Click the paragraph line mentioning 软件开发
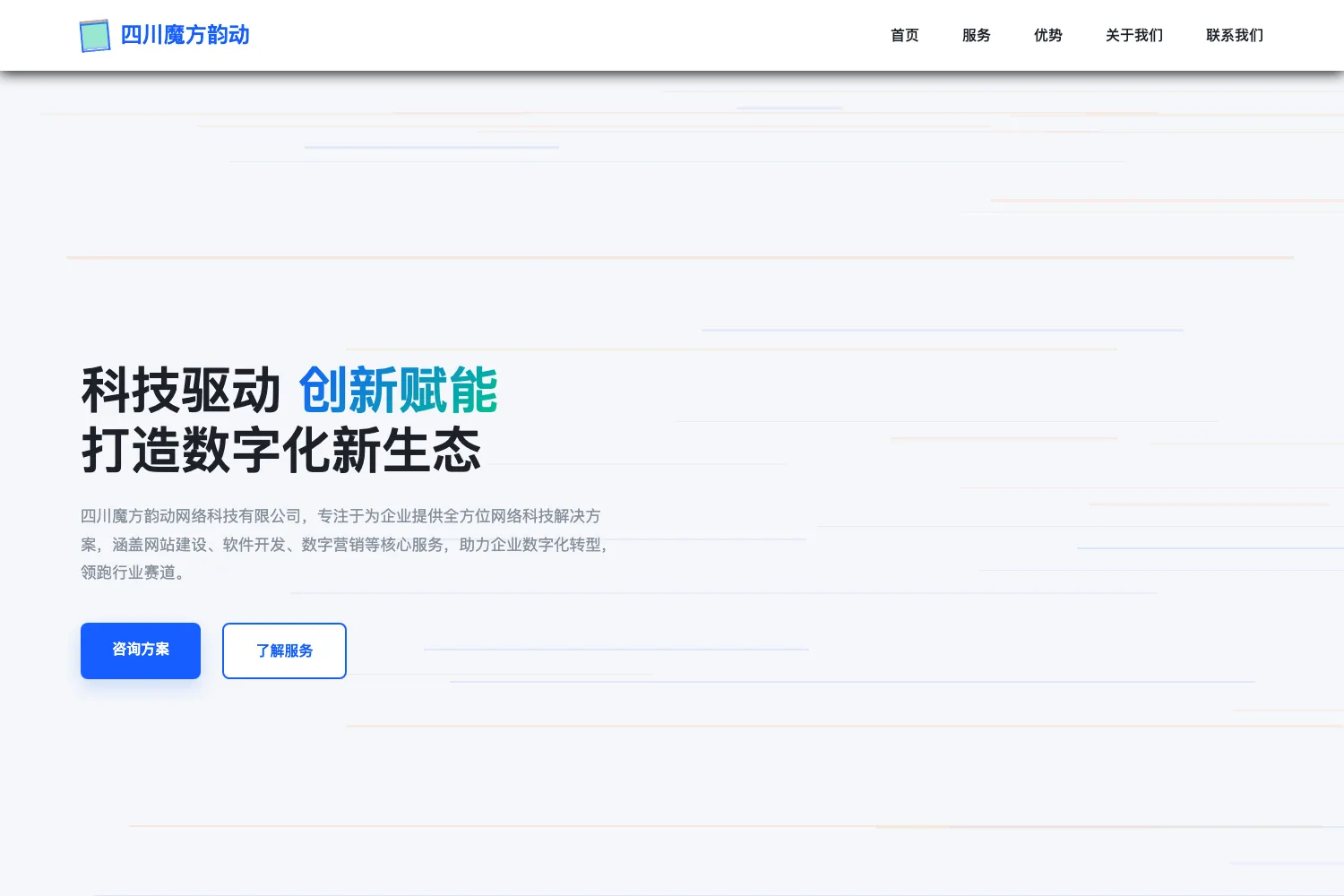Screen dimensions: 1344x896 click(344, 545)
